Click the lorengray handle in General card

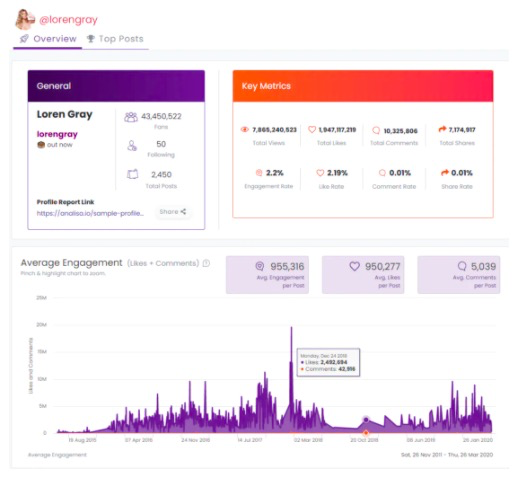[x=57, y=134]
